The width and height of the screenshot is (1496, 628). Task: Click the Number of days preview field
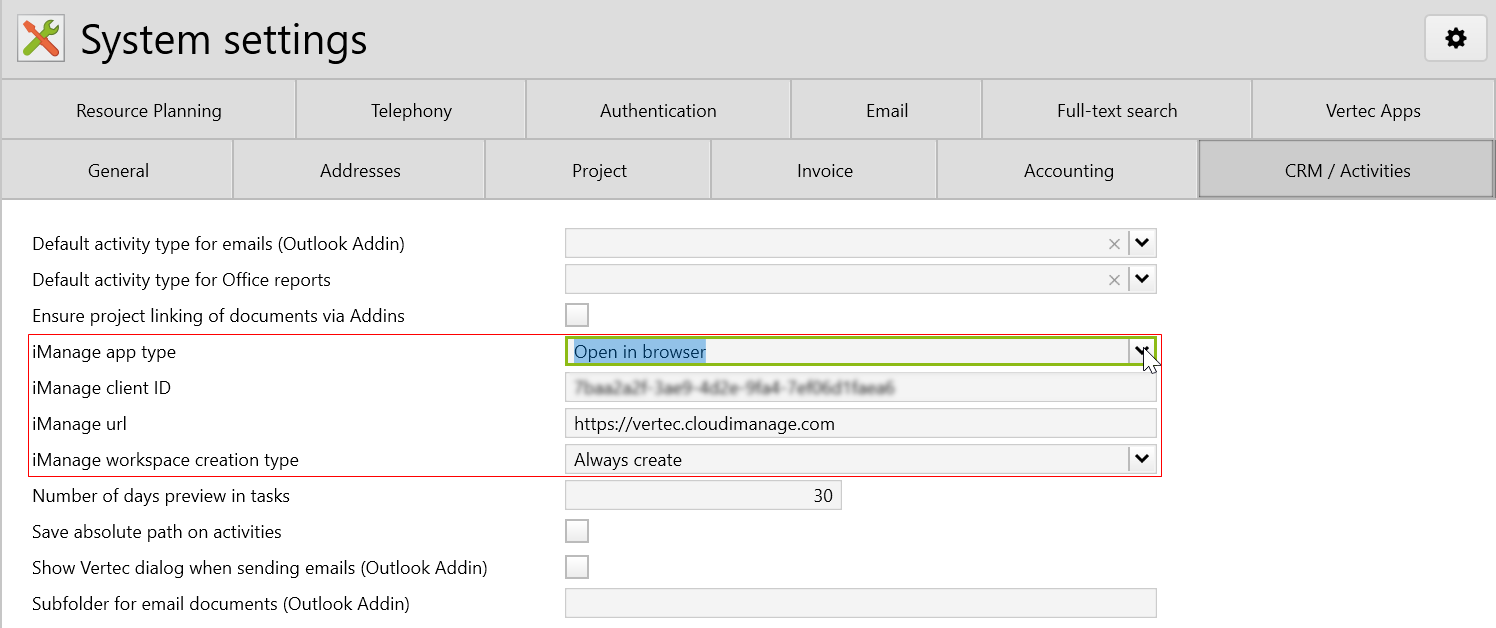pyautogui.click(x=703, y=496)
